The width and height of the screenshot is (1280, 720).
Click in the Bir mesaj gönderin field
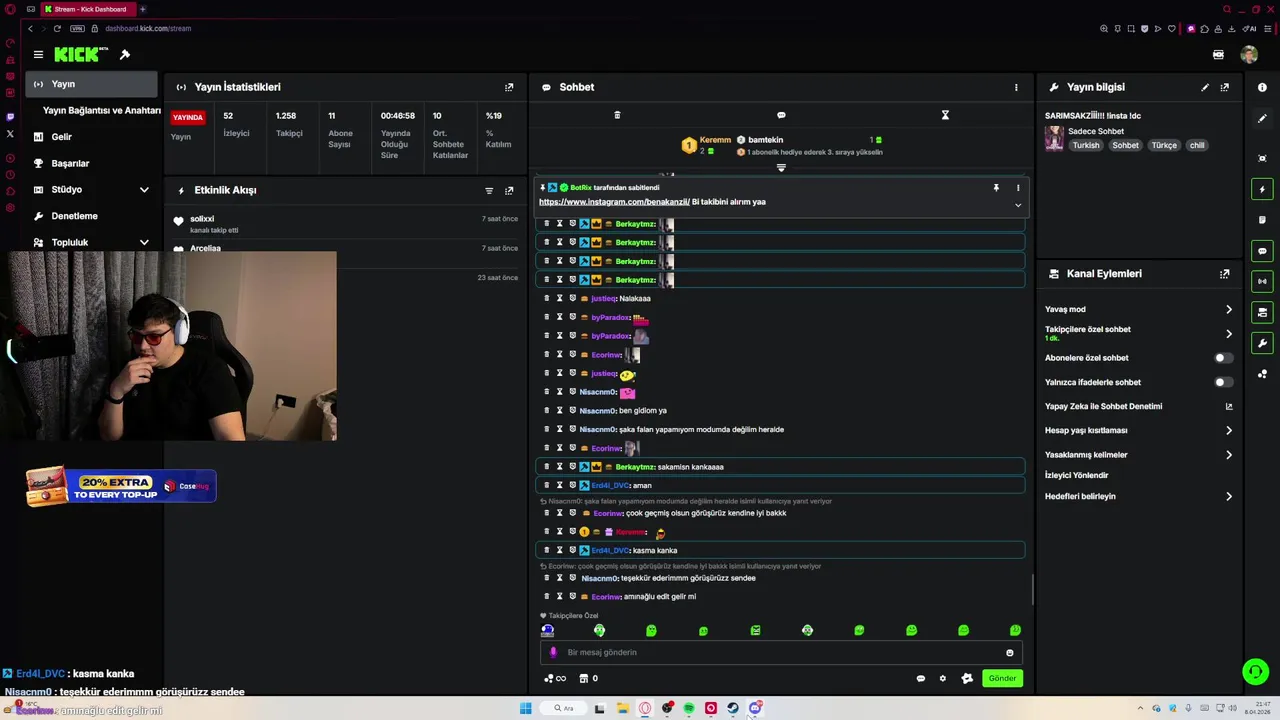point(781,653)
